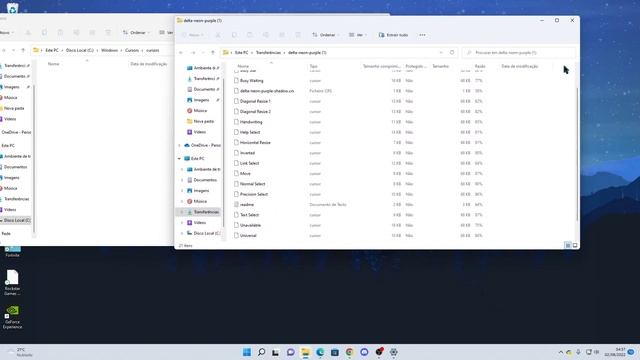Switch to details view in the status bar
This screenshot has width=640, height=360.
(x=568, y=245)
